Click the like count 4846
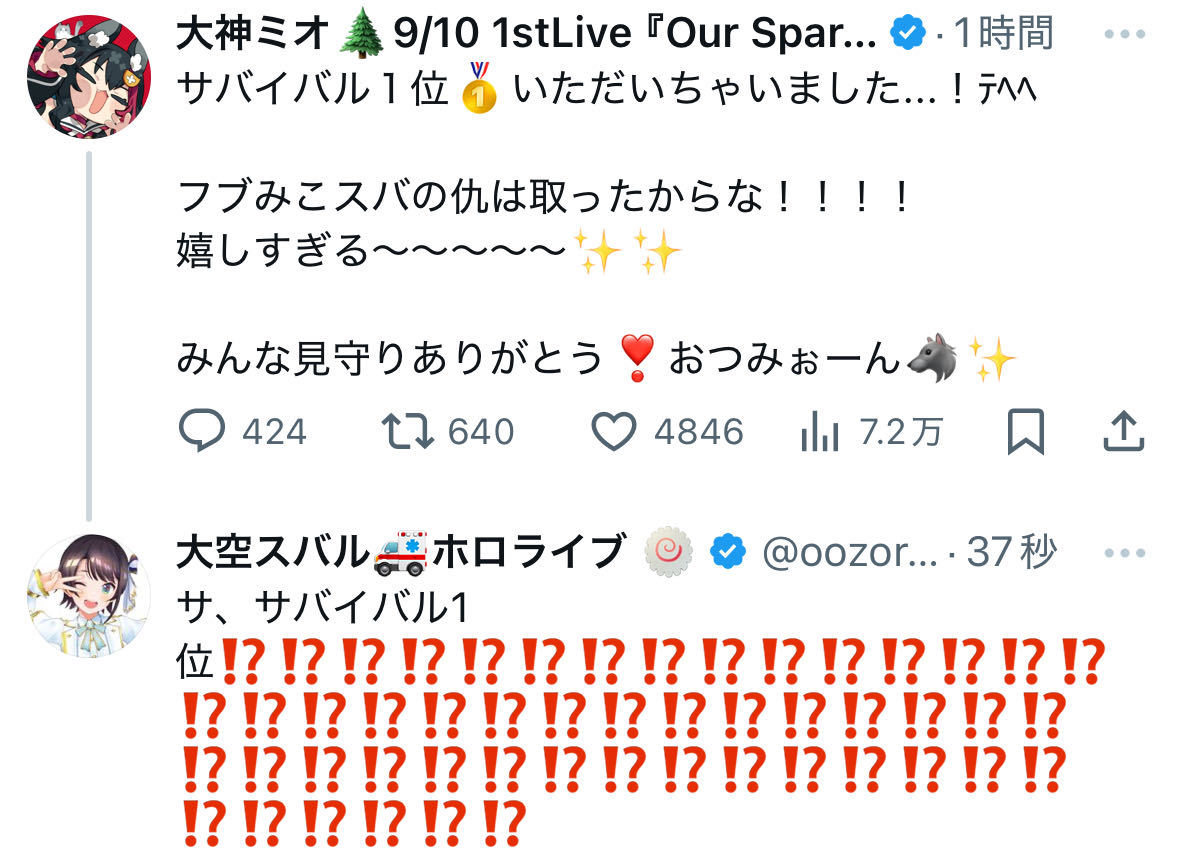1179x853 pixels. pos(699,433)
